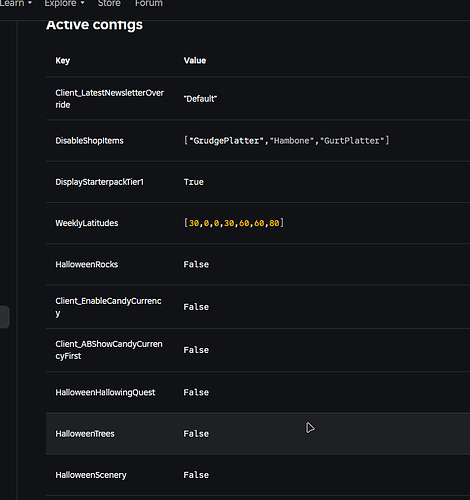
Task: Click the False value of HalloweenTrees
Action: pyautogui.click(x=196, y=434)
